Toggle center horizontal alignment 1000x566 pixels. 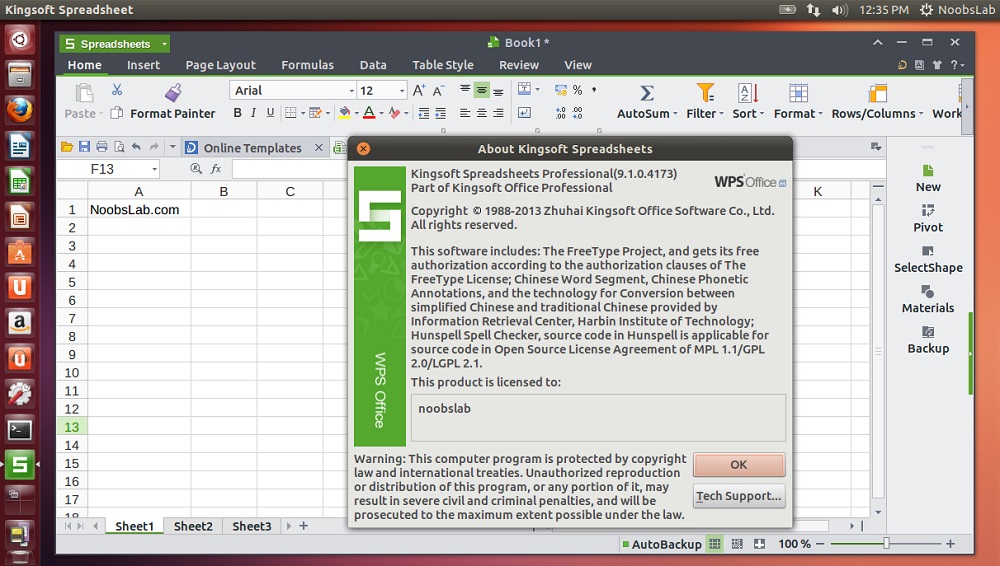(x=482, y=113)
